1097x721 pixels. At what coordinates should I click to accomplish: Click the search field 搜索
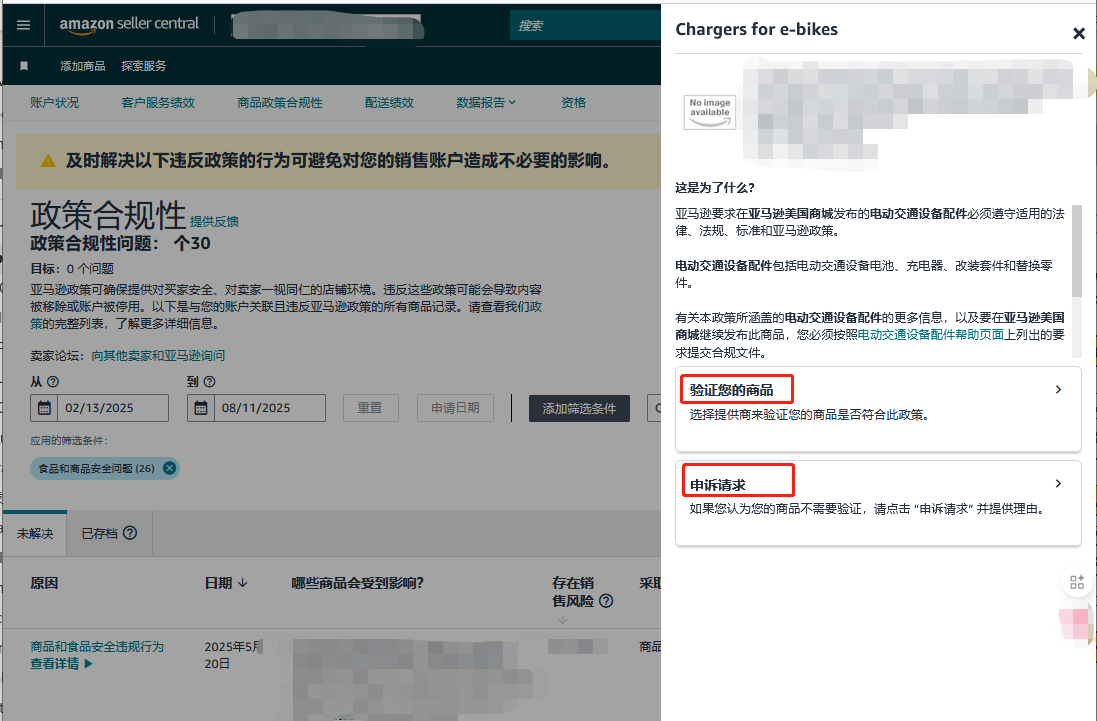[x=586, y=25]
